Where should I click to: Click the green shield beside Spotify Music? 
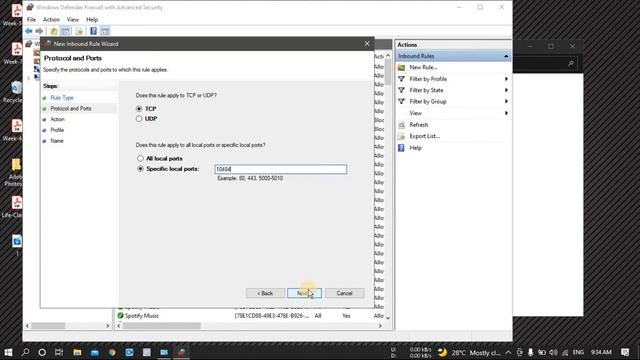(120, 316)
